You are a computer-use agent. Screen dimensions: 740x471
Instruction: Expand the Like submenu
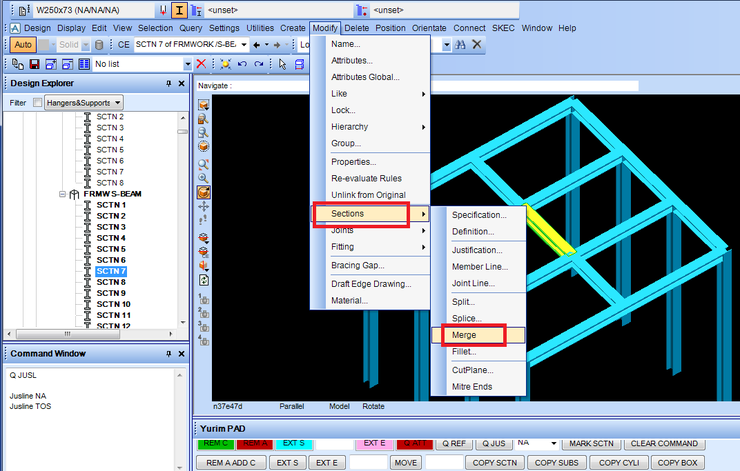coord(370,94)
